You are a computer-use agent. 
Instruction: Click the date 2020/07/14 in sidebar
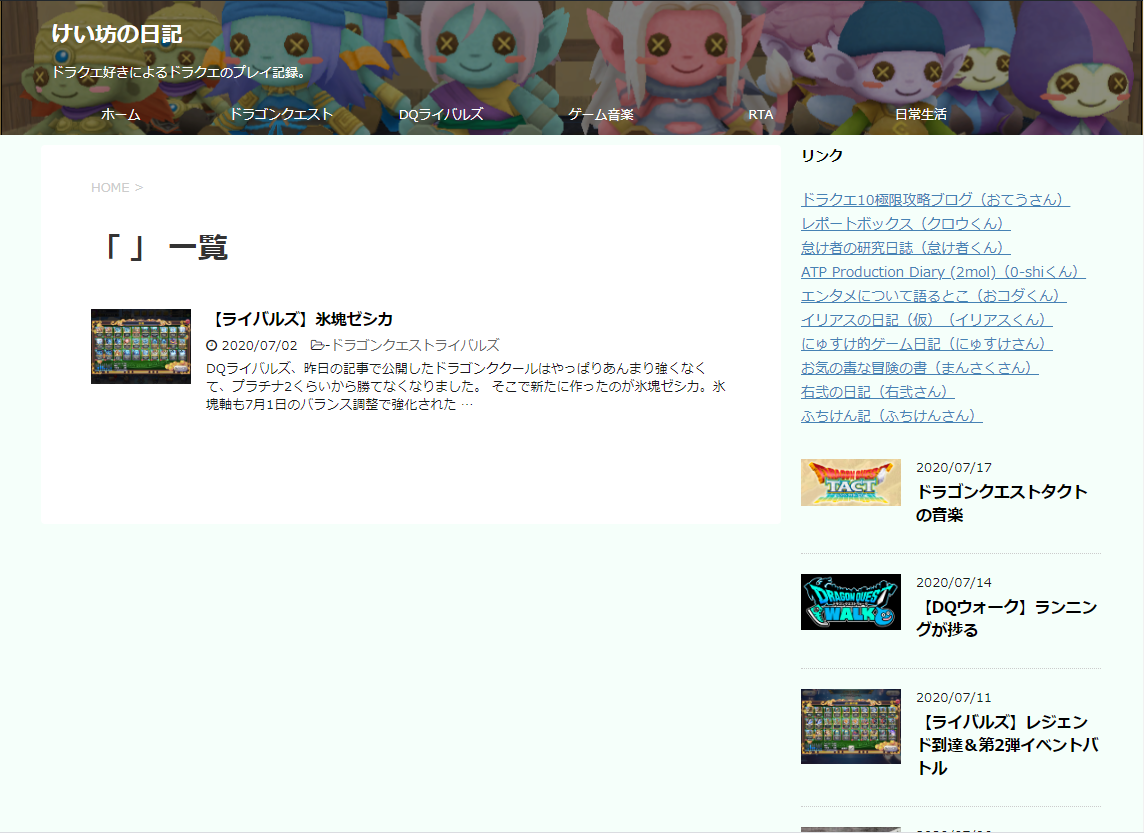point(954,583)
